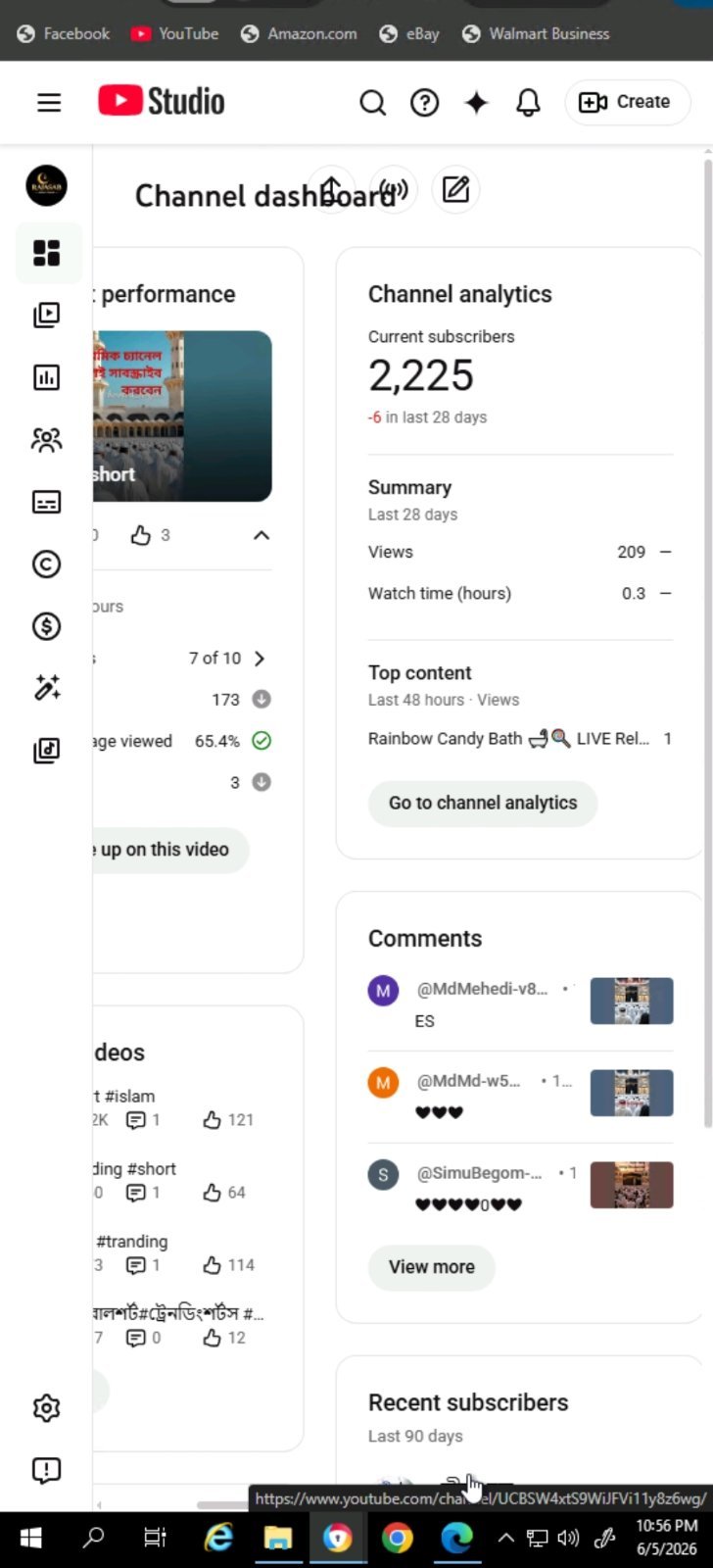The image size is (713, 1568).
Task: Click View more under Comments
Action: 432,1267
